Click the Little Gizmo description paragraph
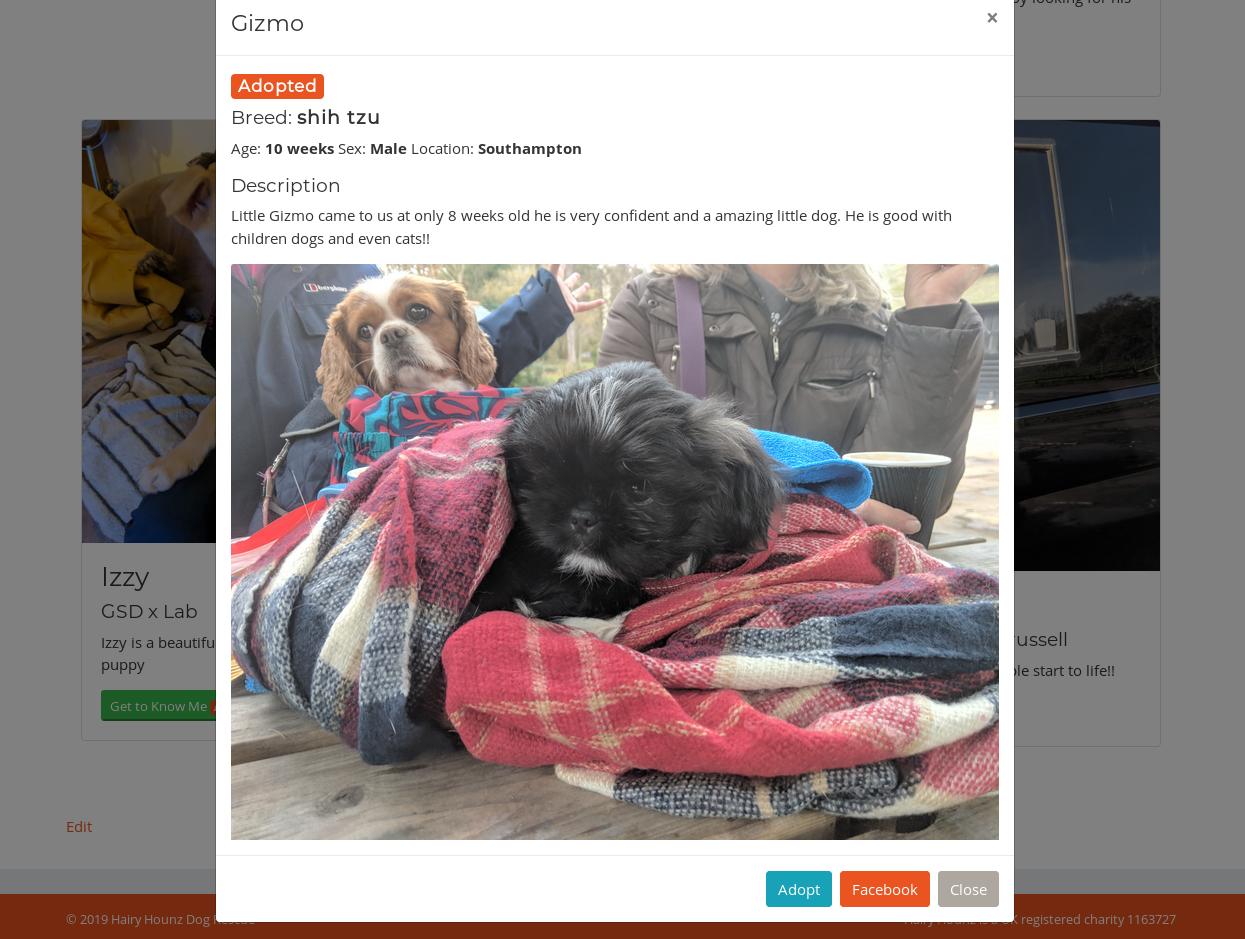The height and width of the screenshot is (939, 1245). [592, 227]
